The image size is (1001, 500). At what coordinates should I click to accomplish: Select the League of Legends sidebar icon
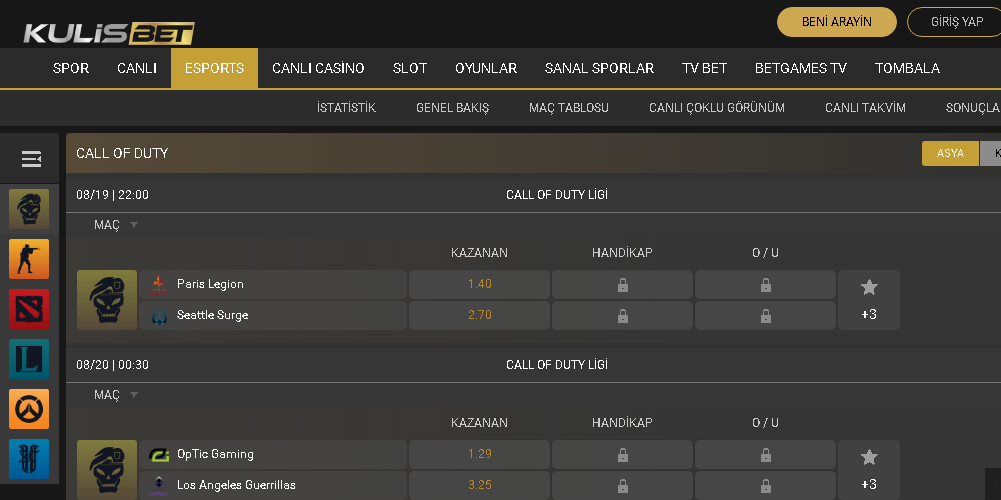point(29,359)
